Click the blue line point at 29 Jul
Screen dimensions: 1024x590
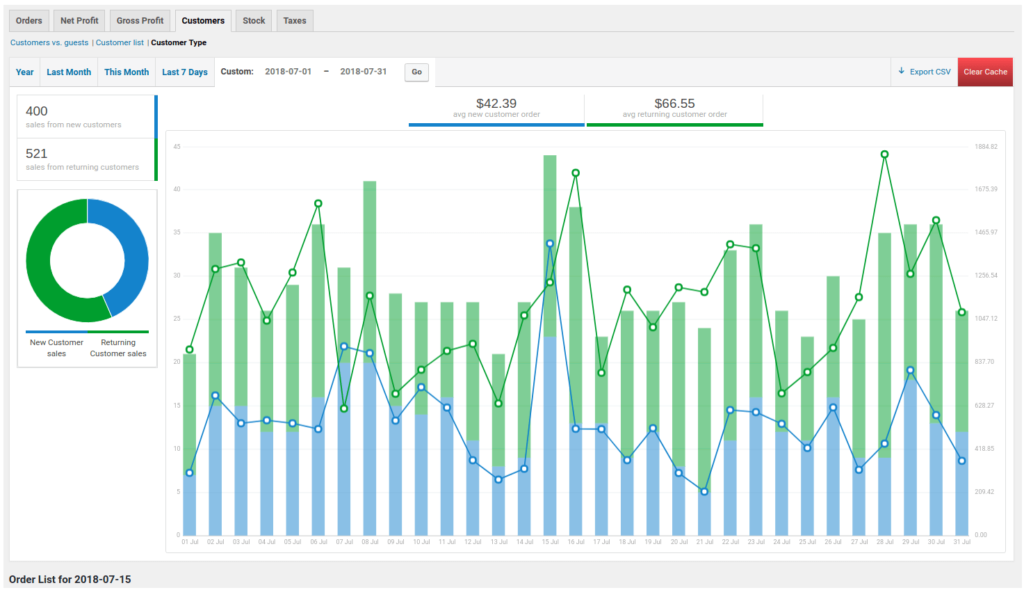click(x=910, y=370)
